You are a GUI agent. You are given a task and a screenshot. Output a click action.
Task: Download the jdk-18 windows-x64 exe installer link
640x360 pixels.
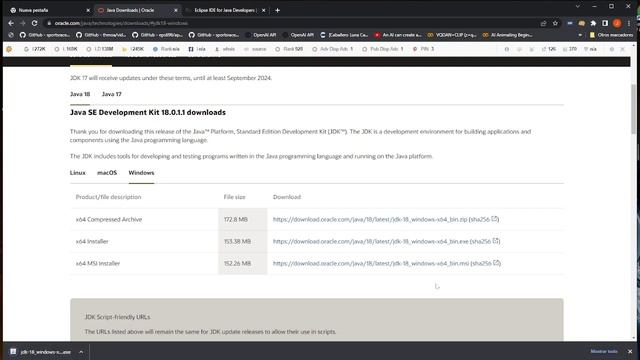[371, 242]
